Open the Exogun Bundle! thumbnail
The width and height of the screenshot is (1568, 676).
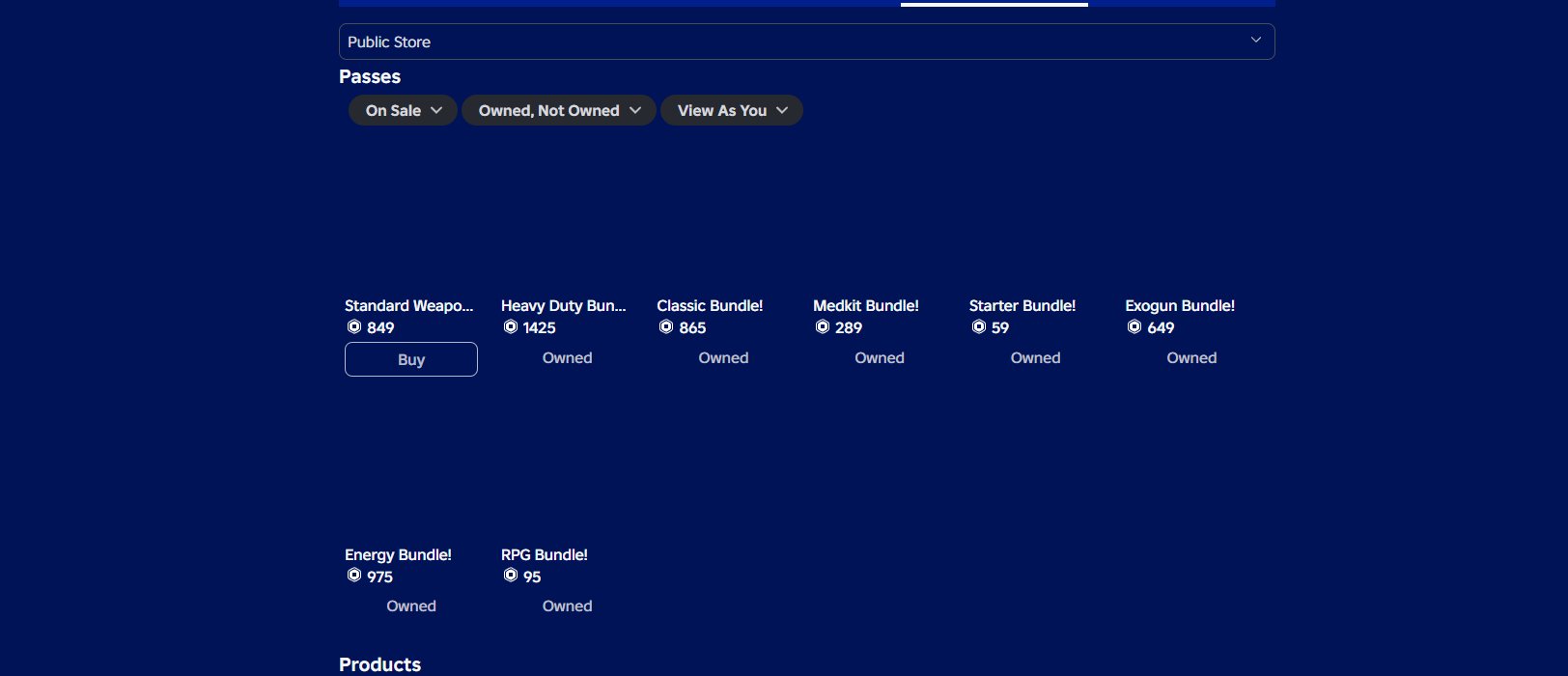click(1191, 224)
